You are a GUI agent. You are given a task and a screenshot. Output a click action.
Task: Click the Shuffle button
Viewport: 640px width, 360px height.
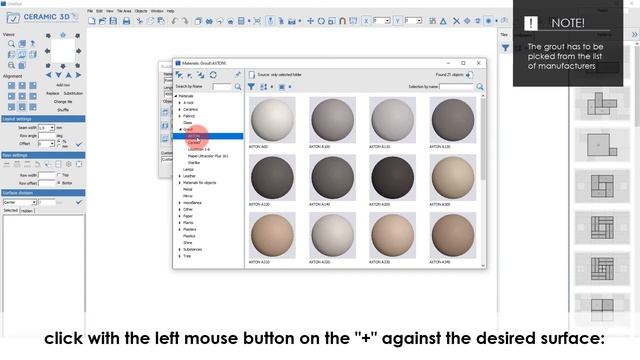tap(63, 110)
